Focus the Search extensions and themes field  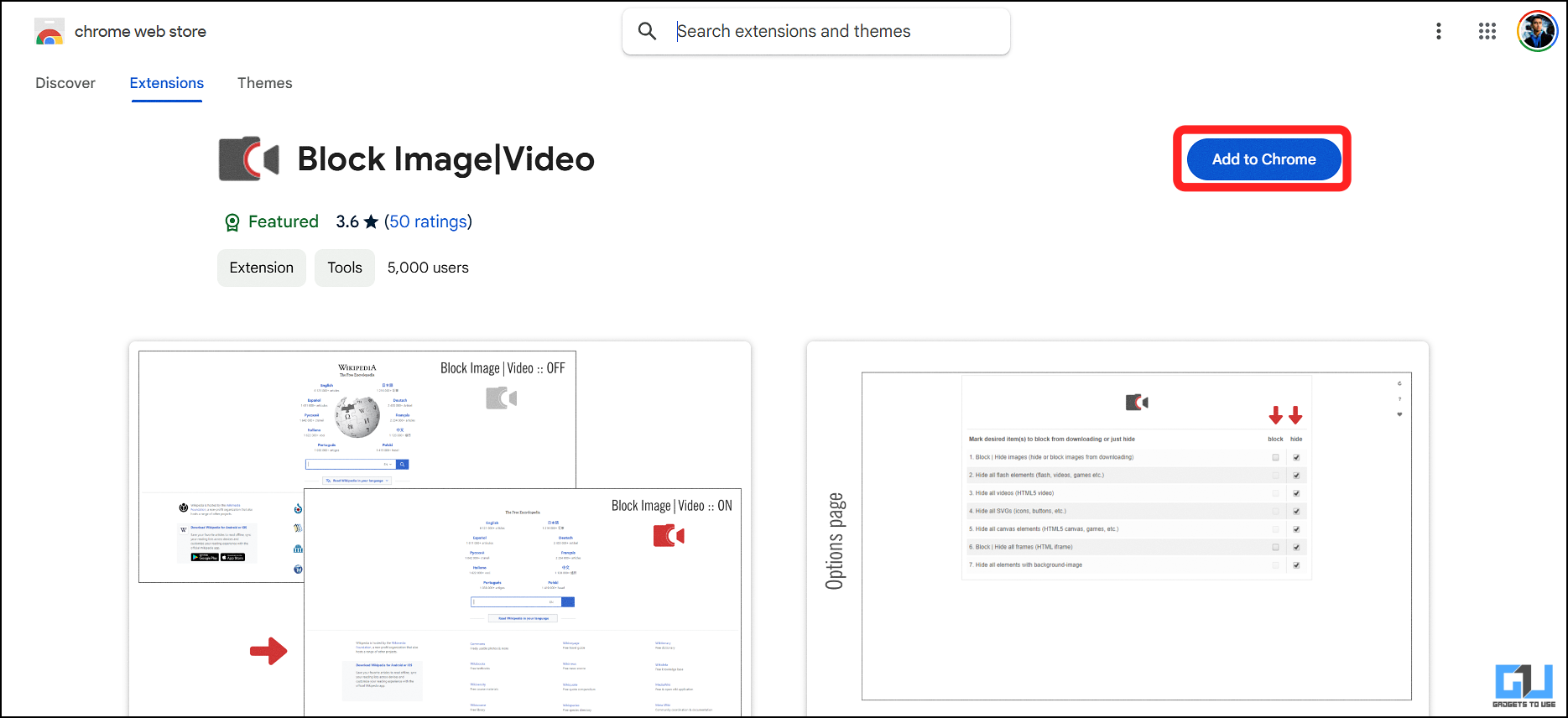click(x=816, y=31)
